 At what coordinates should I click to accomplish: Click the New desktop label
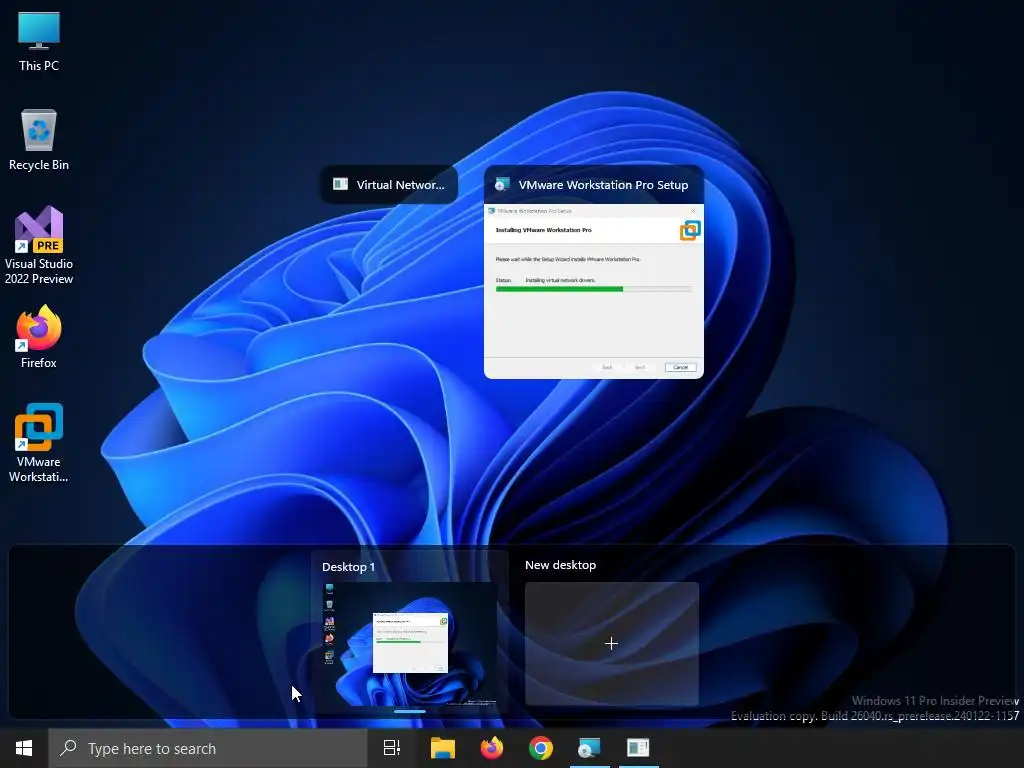(560, 565)
